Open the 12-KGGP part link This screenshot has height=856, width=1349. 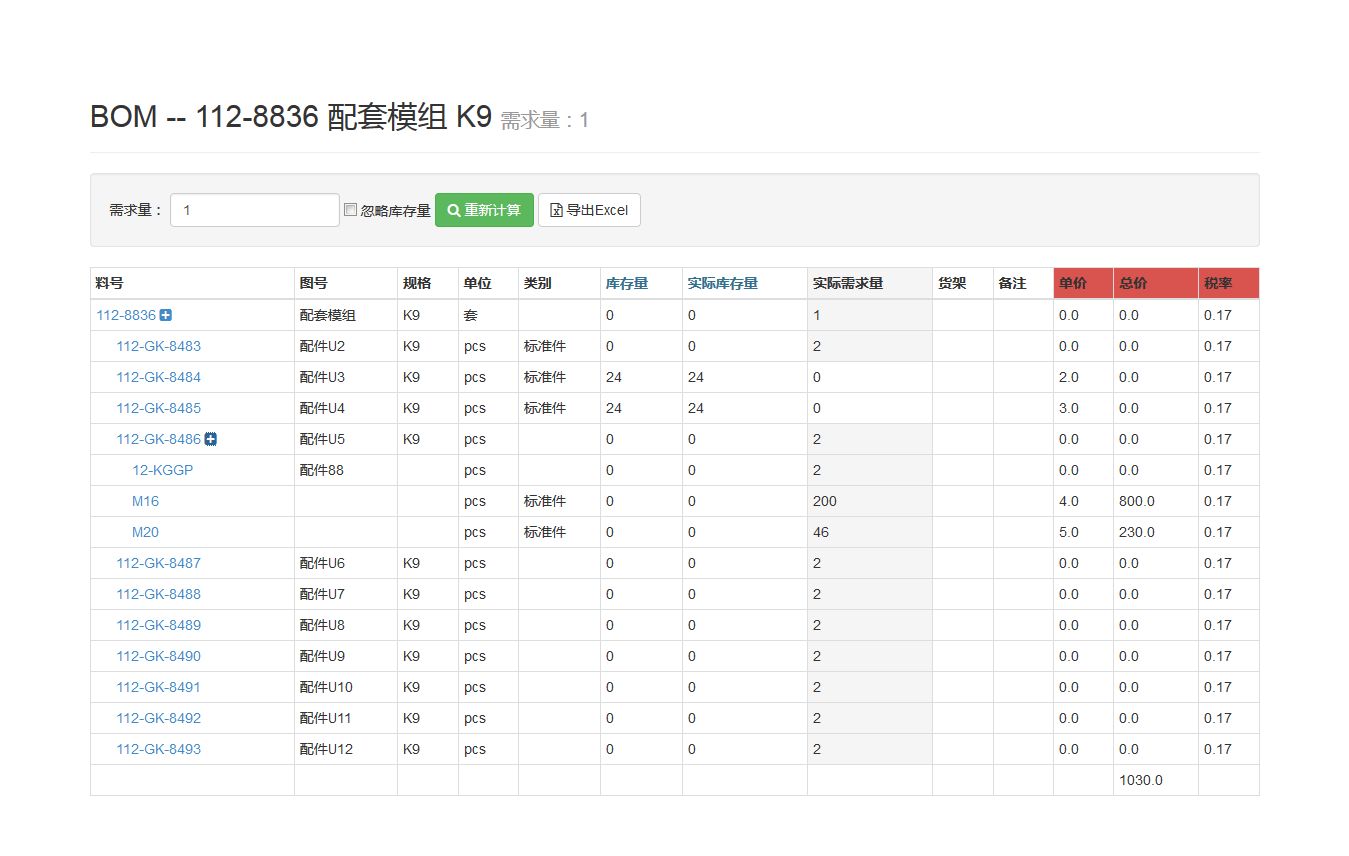tap(162, 470)
